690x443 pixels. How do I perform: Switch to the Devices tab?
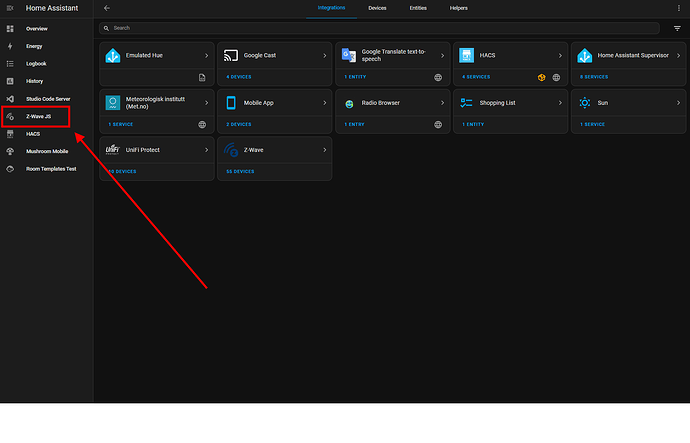point(377,8)
